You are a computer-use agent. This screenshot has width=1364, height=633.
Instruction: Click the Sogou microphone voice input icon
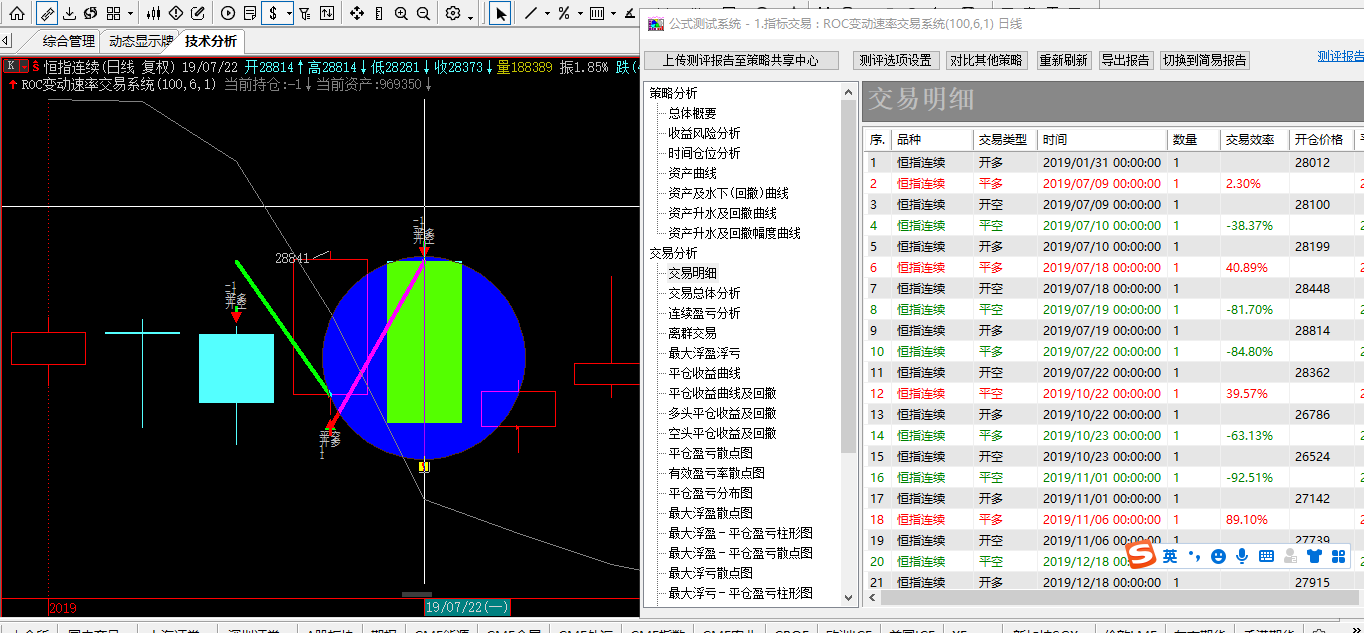pos(1242,556)
